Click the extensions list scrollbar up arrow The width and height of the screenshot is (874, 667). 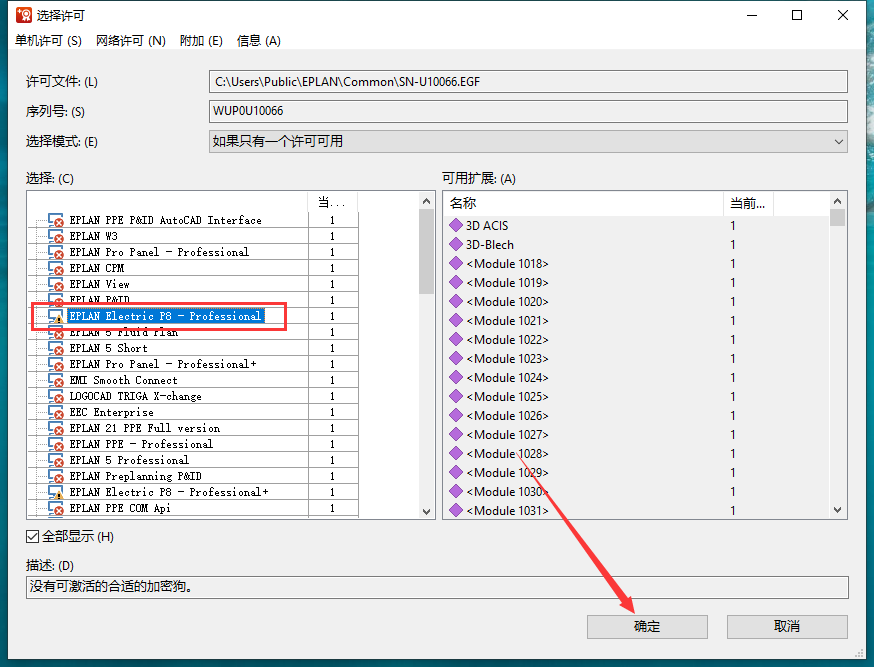pyautogui.click(x=837, y=201)
